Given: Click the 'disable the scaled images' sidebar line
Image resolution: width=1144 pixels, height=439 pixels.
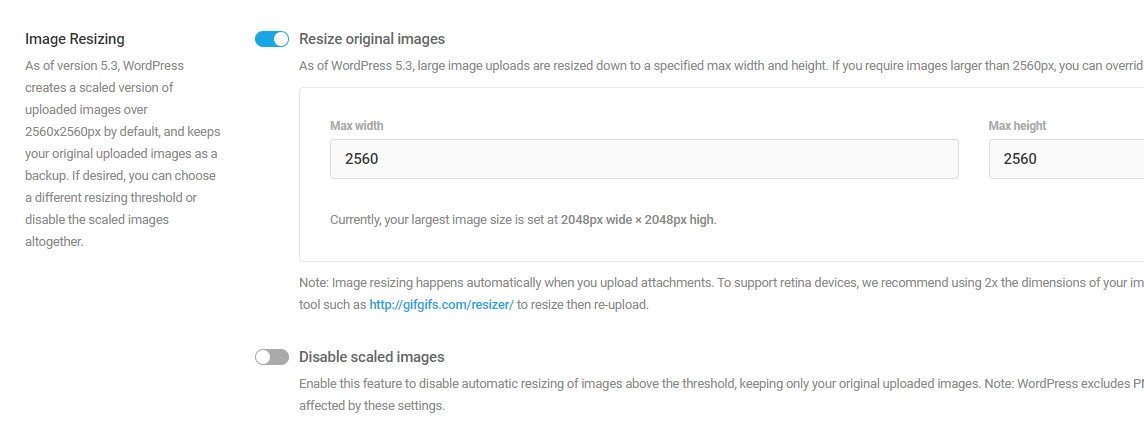Looking at the screenshot, I should (x=97, y=219).
